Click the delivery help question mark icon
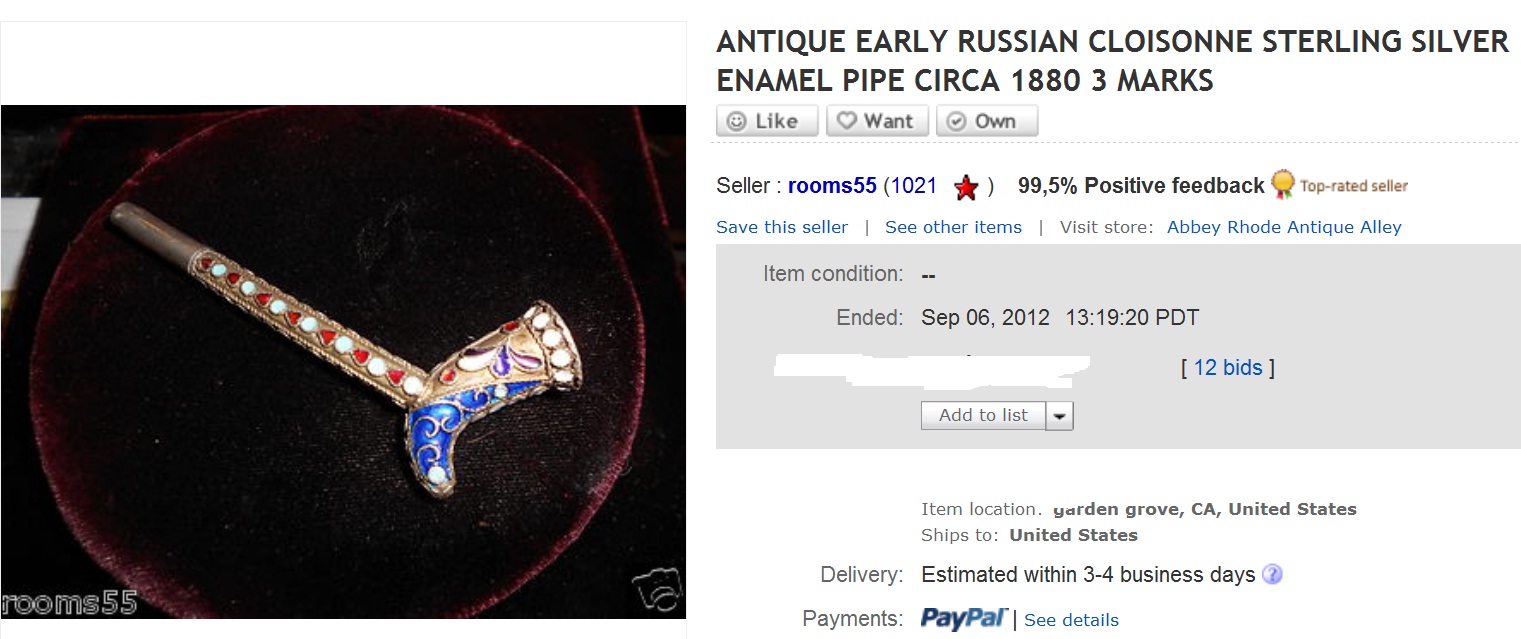 1272,575
